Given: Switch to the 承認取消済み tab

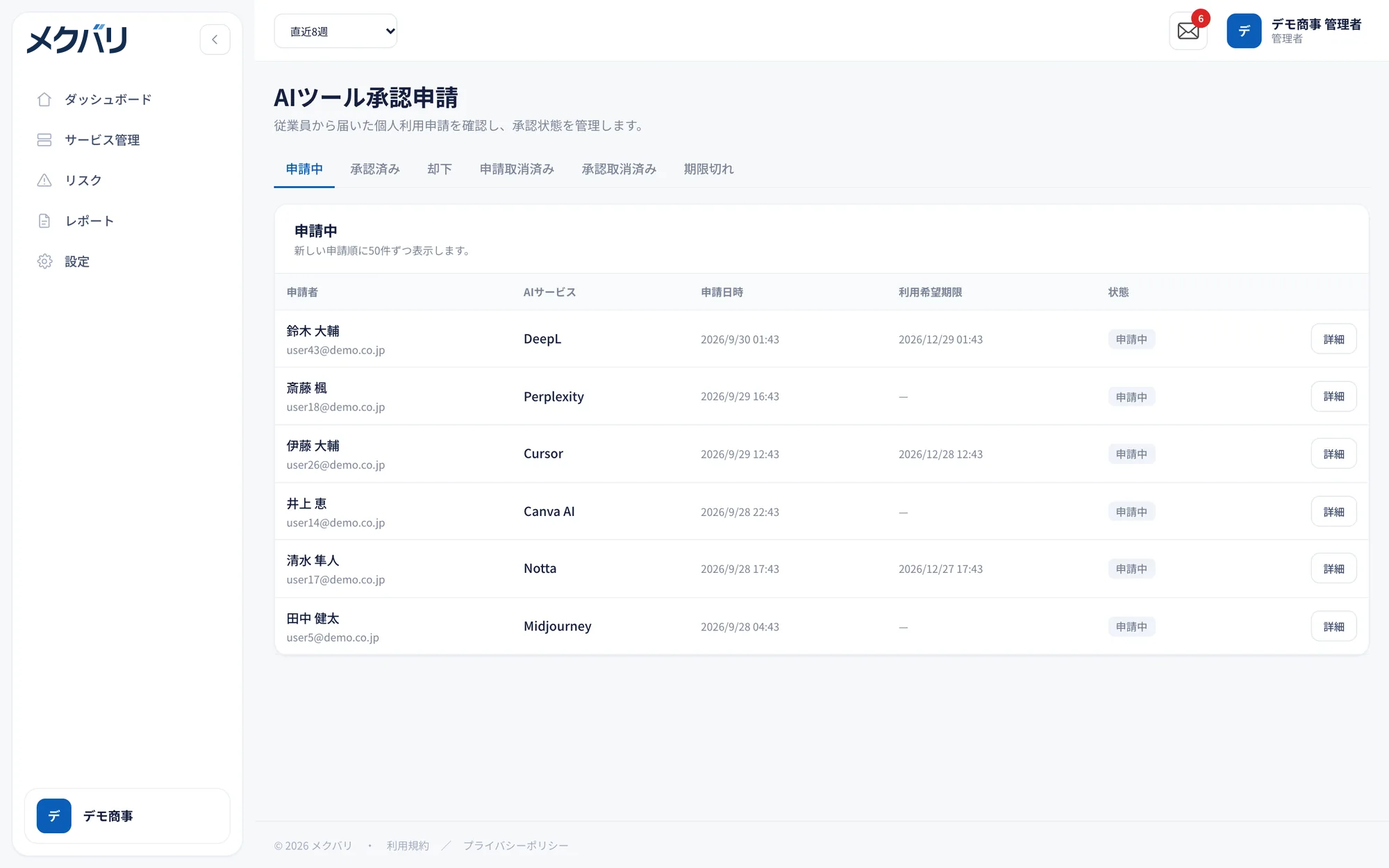Looking at the screenshot, I should tap(619, 169).
